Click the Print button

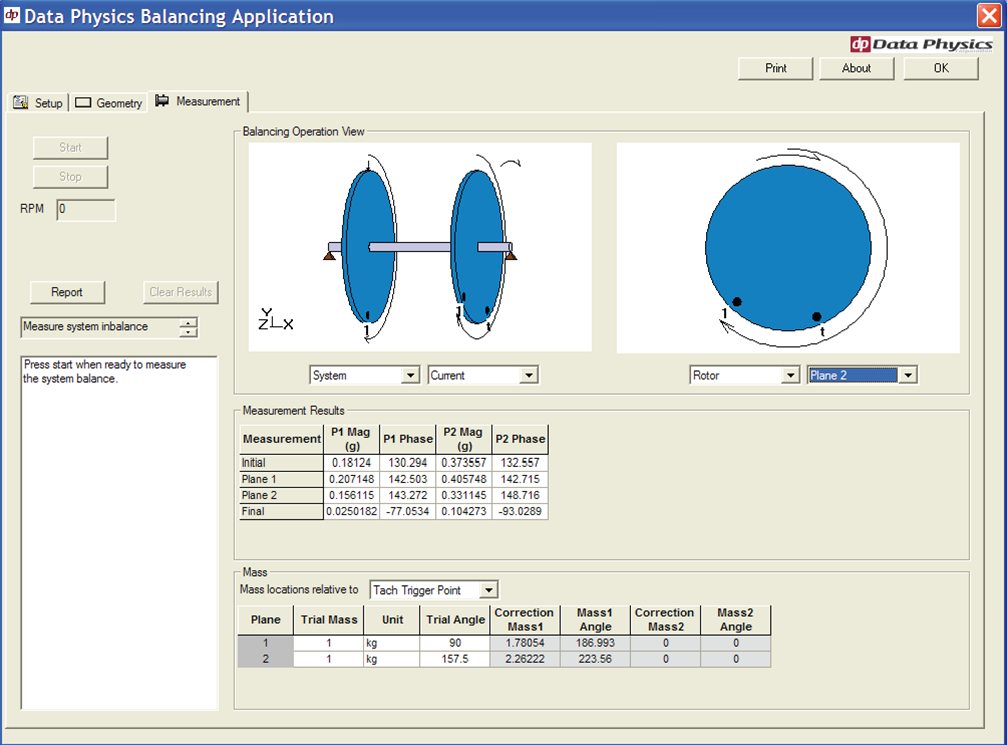[x=776, y=68]
